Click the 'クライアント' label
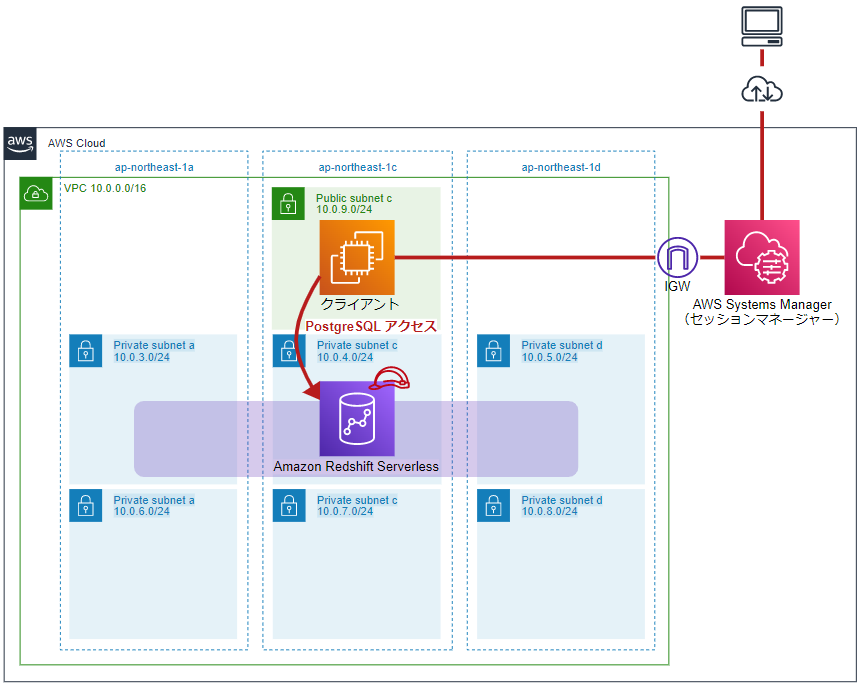 pos(360,304)
